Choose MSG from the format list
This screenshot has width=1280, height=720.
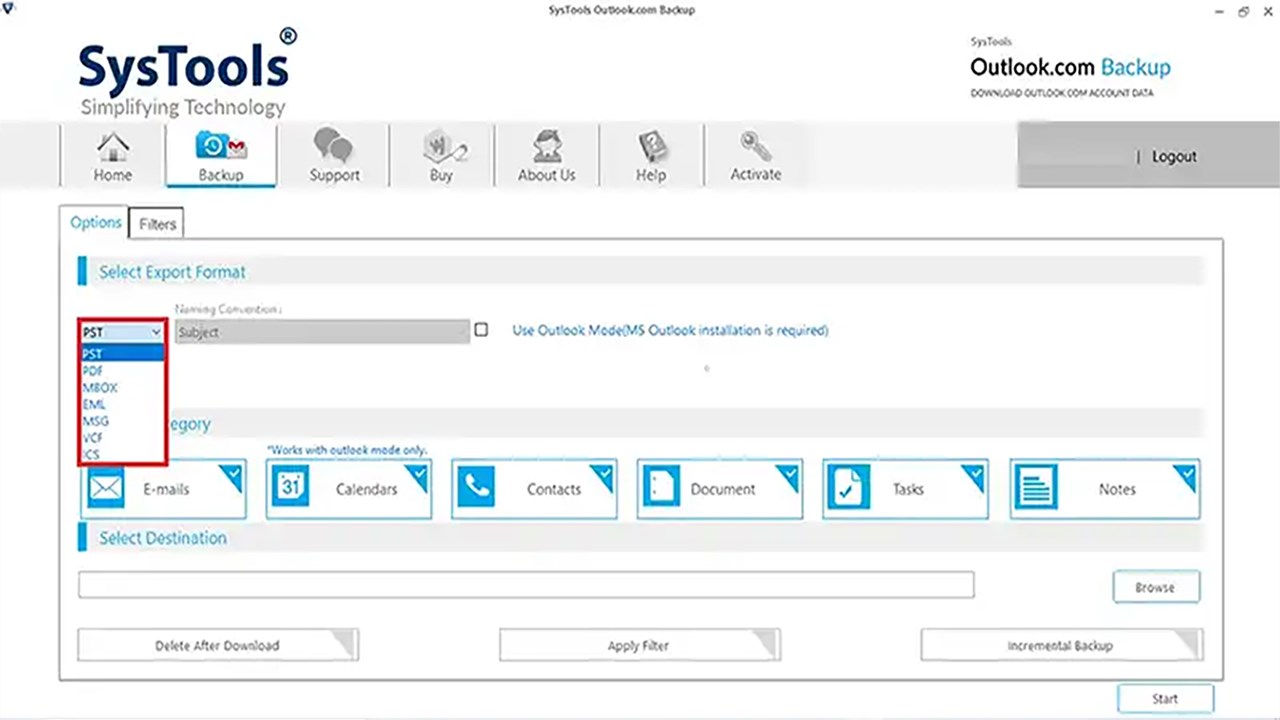click(122, 421)
